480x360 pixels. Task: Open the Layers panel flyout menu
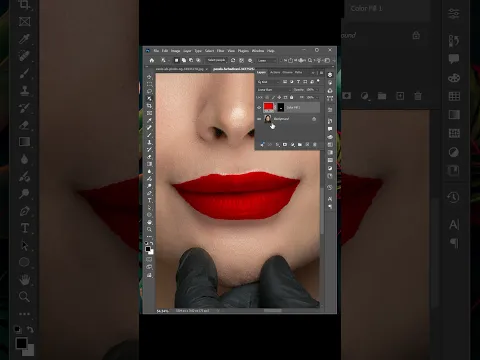click(x=322, y=72)
